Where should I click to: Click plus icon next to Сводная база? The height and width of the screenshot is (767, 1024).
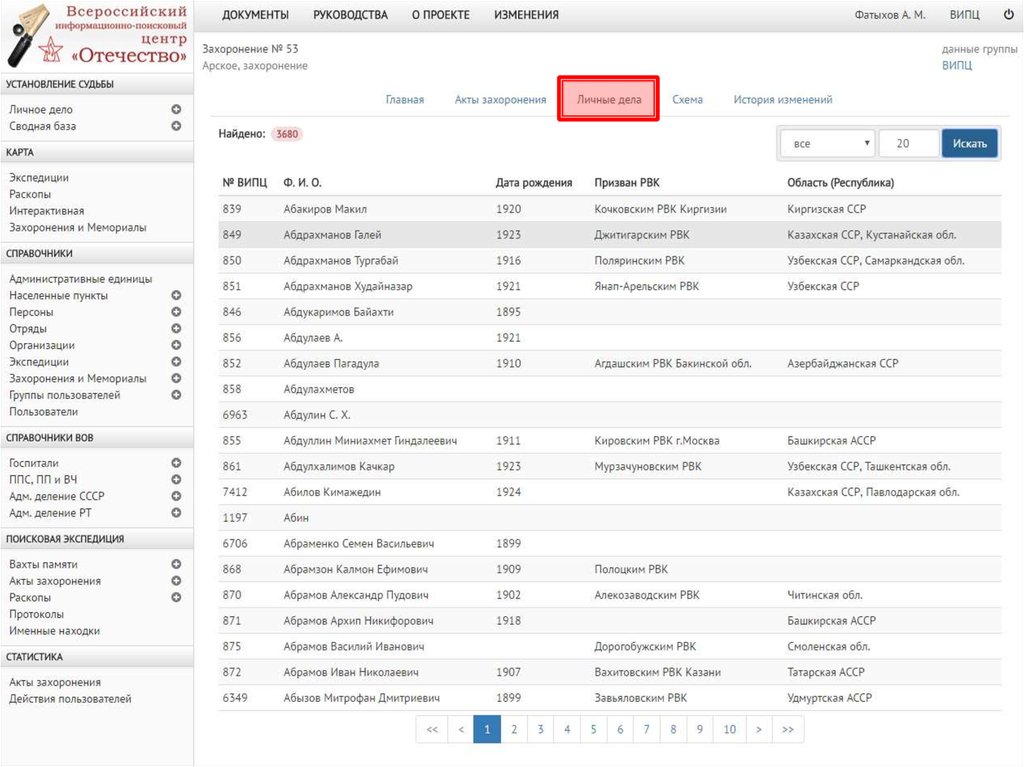[x=176, y=126]
